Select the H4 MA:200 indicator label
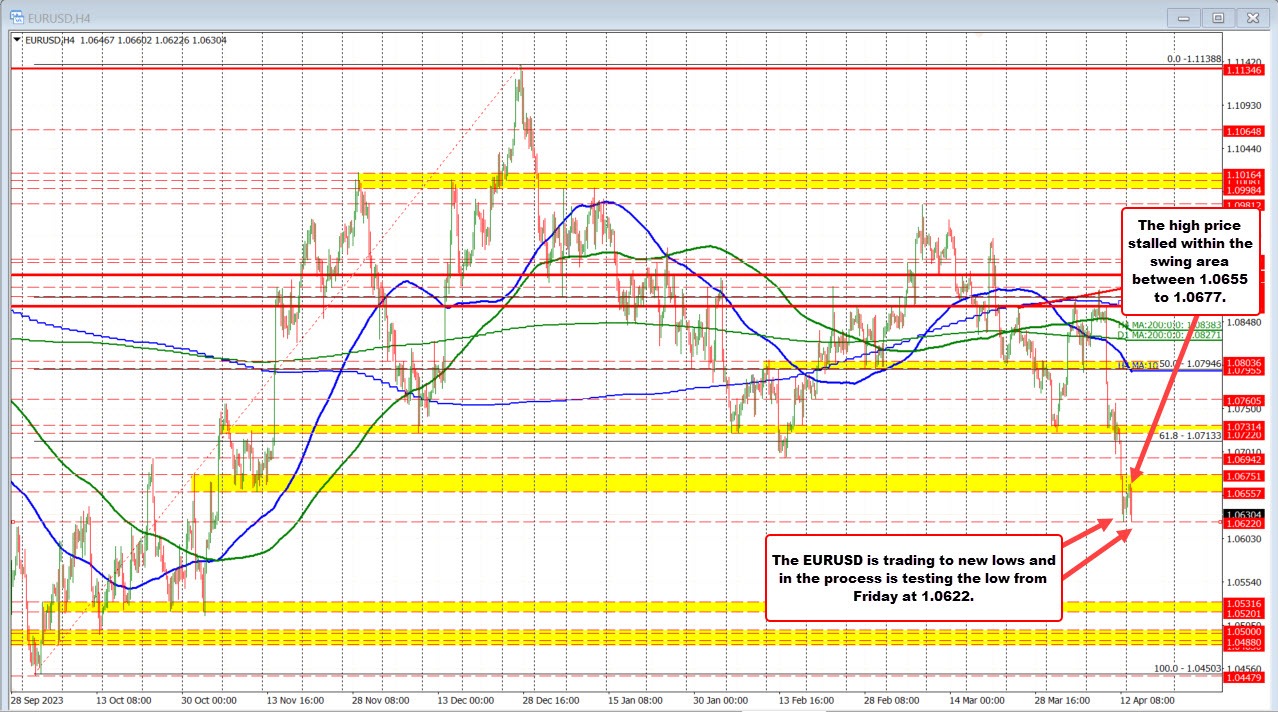The width and height of the screenshot is (1278, 712). [1171, 325]
